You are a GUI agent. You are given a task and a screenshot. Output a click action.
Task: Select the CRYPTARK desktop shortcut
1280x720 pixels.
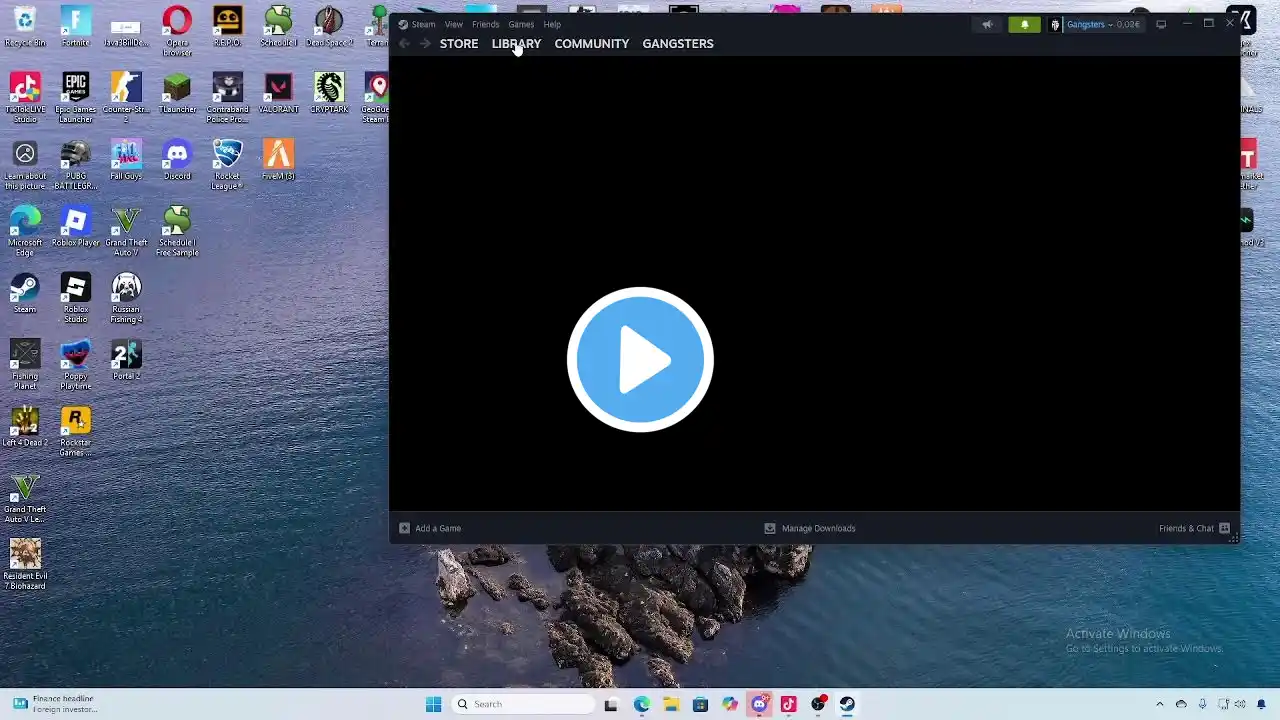tap(329, 93)
